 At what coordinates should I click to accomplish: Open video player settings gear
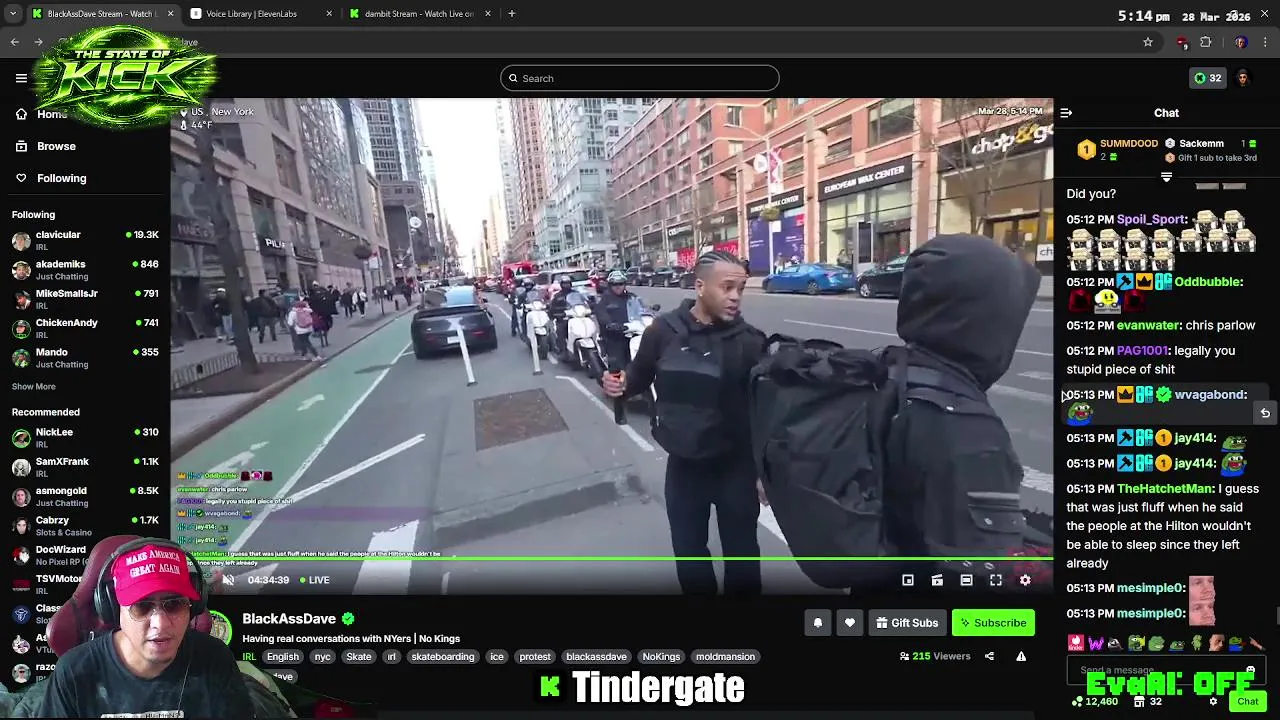coord(1025,580)
